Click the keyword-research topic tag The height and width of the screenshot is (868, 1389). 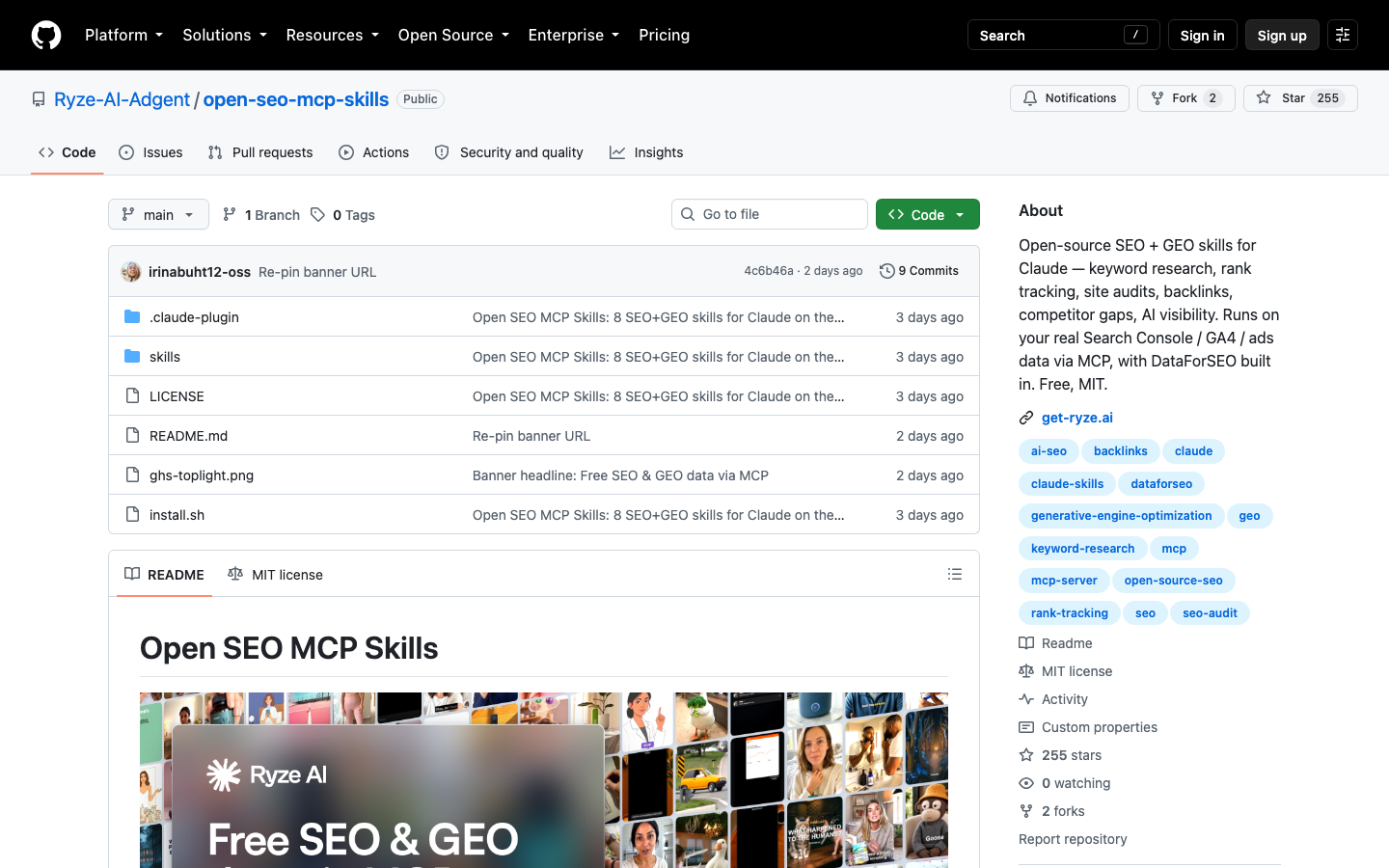(1082, 549)
